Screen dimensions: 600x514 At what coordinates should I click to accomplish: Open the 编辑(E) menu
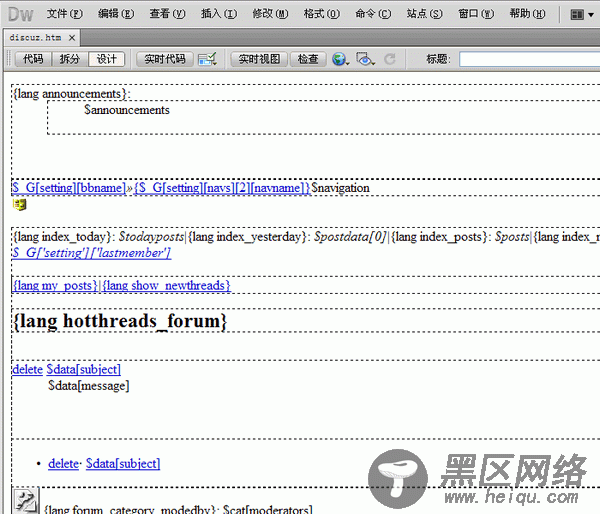pyautogui.click(x=116, y=14)
